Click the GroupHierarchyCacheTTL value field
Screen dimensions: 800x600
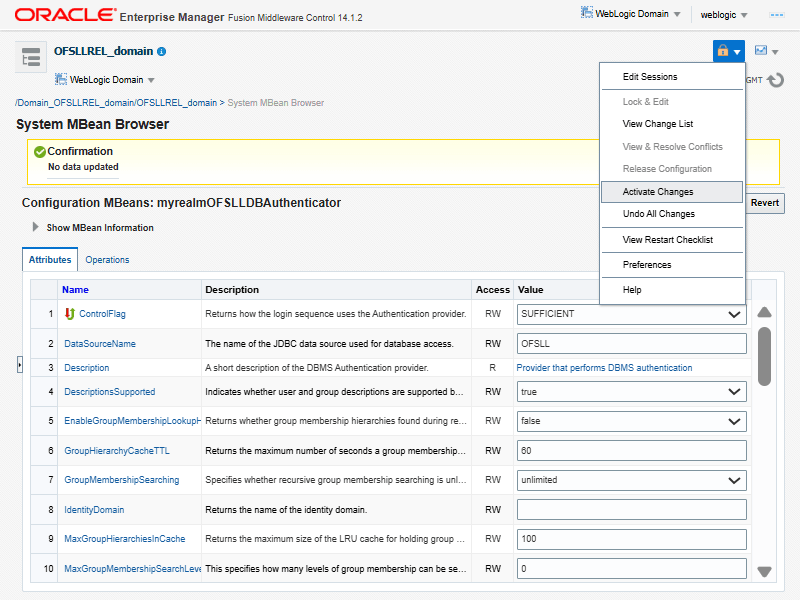point(631,451)
